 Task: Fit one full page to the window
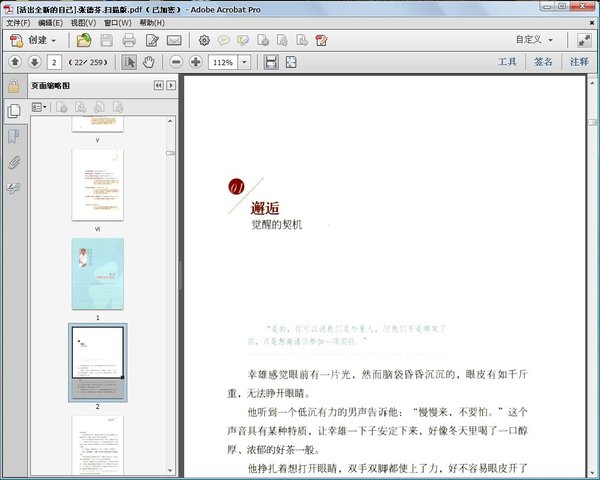(291, 62)
